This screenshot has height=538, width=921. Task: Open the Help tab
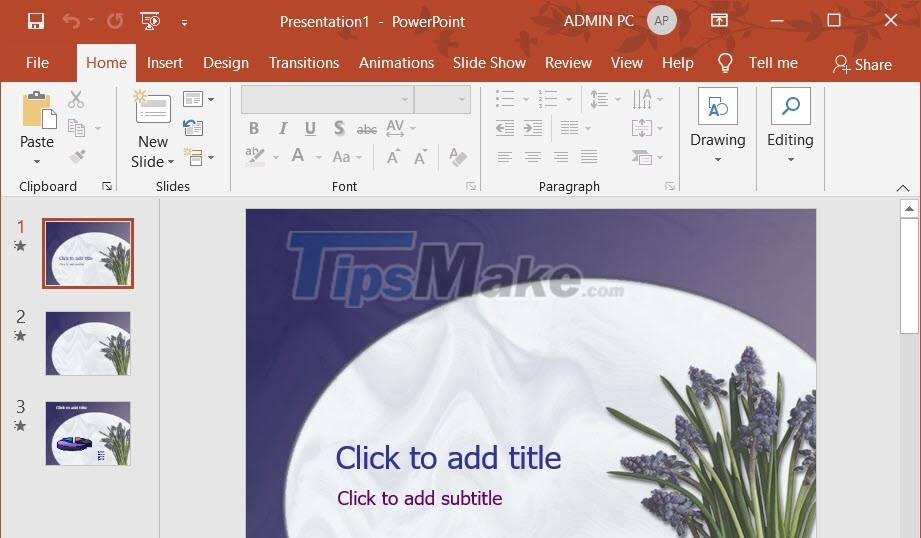[x=678, y=63]
